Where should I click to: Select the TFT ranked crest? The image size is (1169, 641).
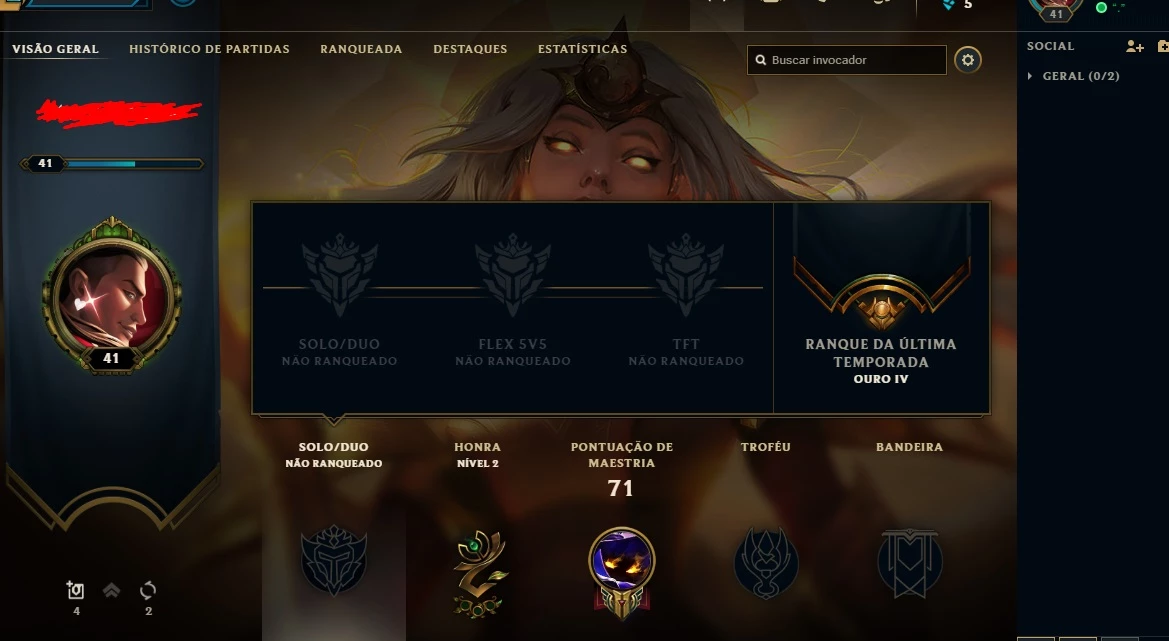(x=686, y=276)
